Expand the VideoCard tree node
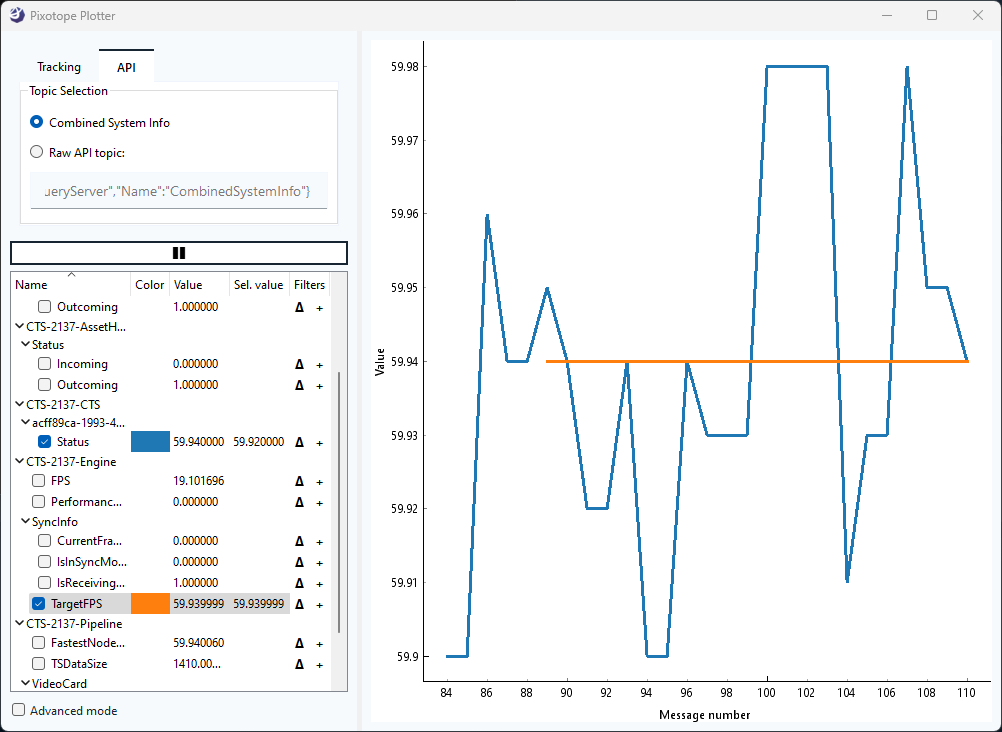Viewport: 1002px width, 732px height. tap(25, 684)
